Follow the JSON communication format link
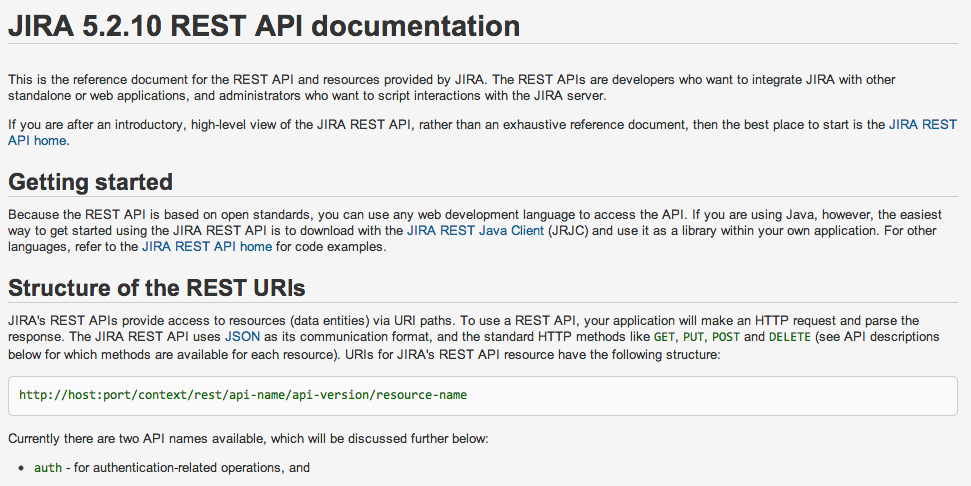Screen dimensions: 971x486 coord(242,337)
